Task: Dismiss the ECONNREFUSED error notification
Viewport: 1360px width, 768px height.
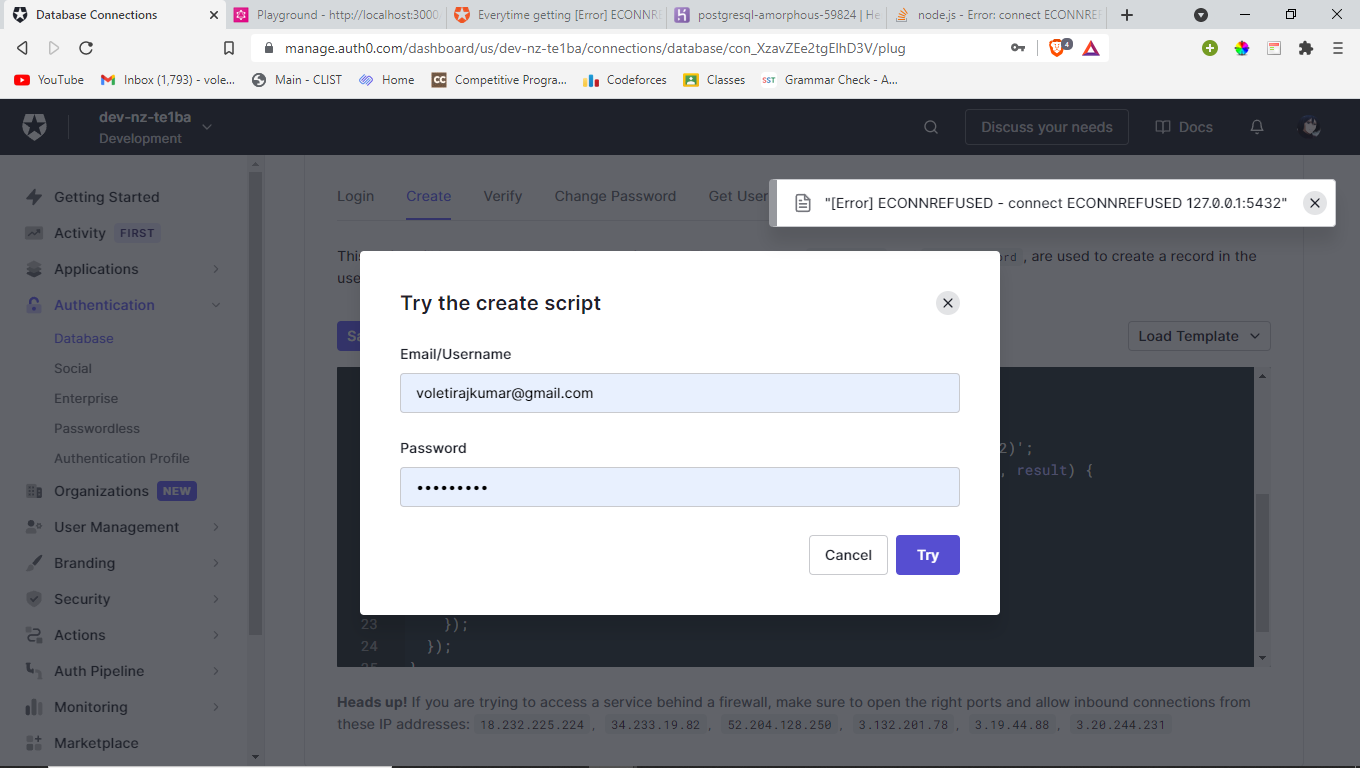Action: tap(1315, 203)
